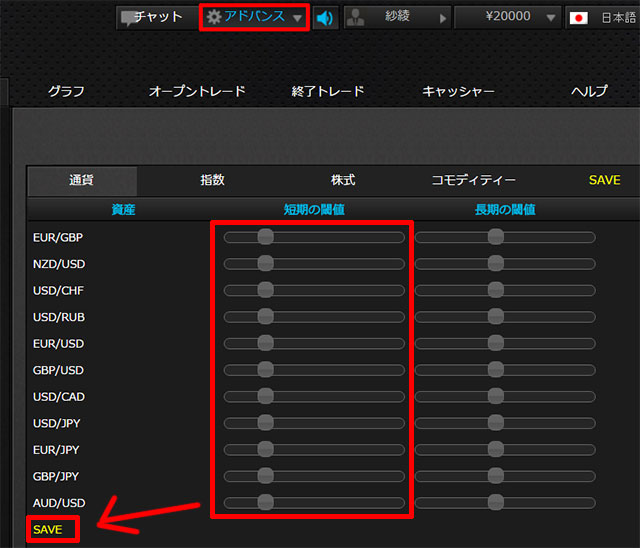Click USD/CHF short-term threshold slider

click(x=314, y=290)
